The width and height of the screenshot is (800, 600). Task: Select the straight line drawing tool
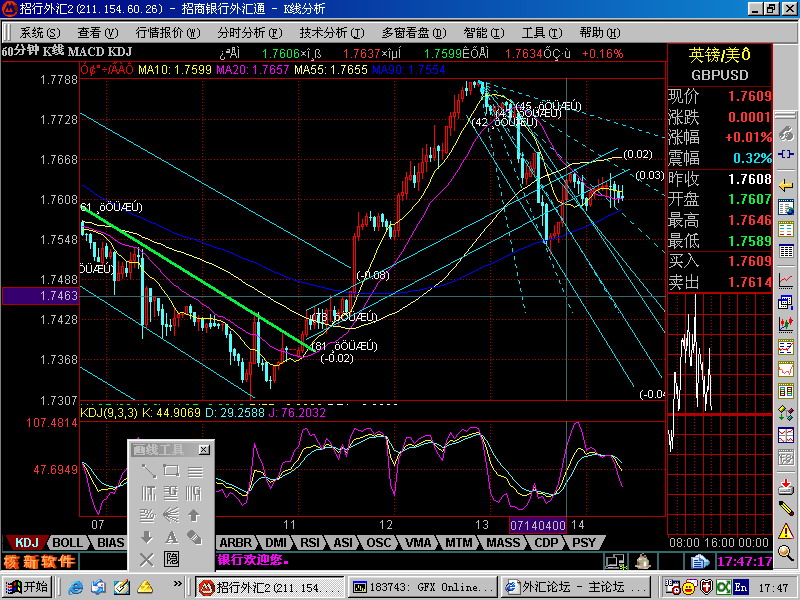pos(147,471)
